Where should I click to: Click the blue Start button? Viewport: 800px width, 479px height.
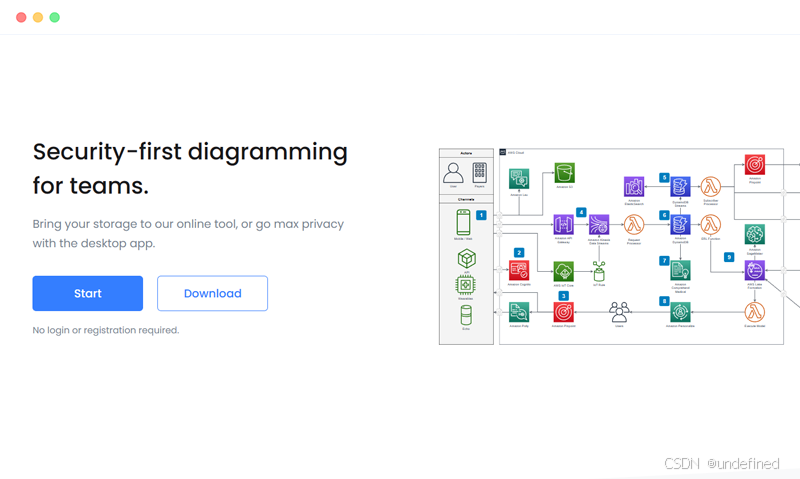pyautogui.click(x=88, y=293)
